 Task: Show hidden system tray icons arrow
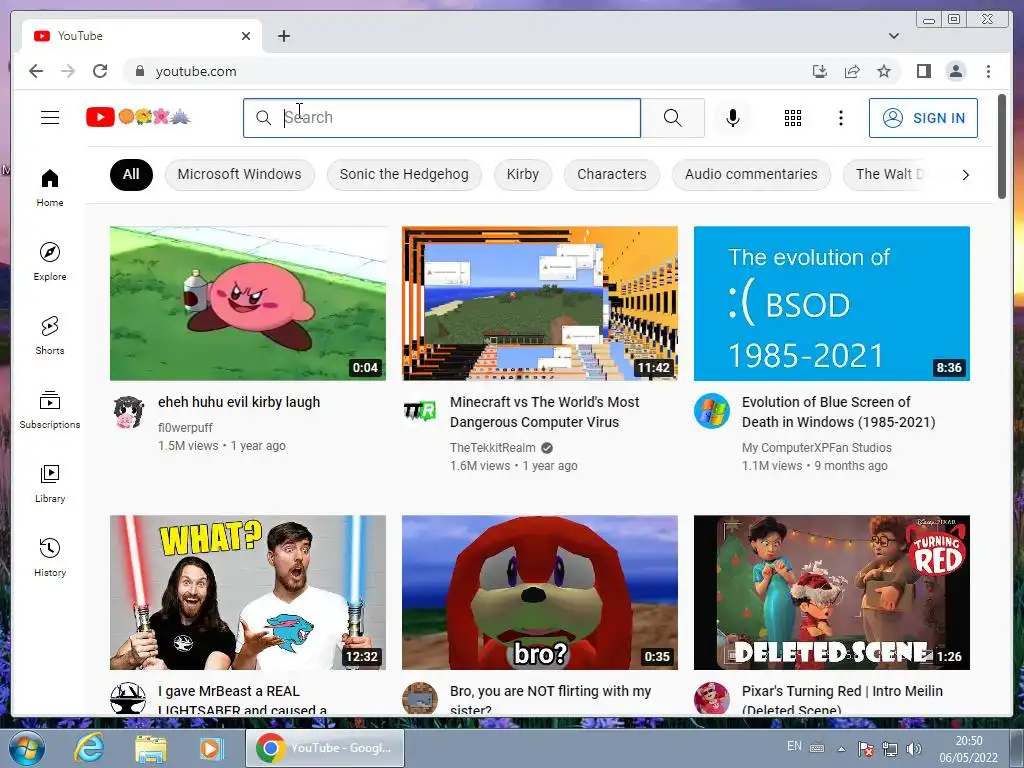841,748
